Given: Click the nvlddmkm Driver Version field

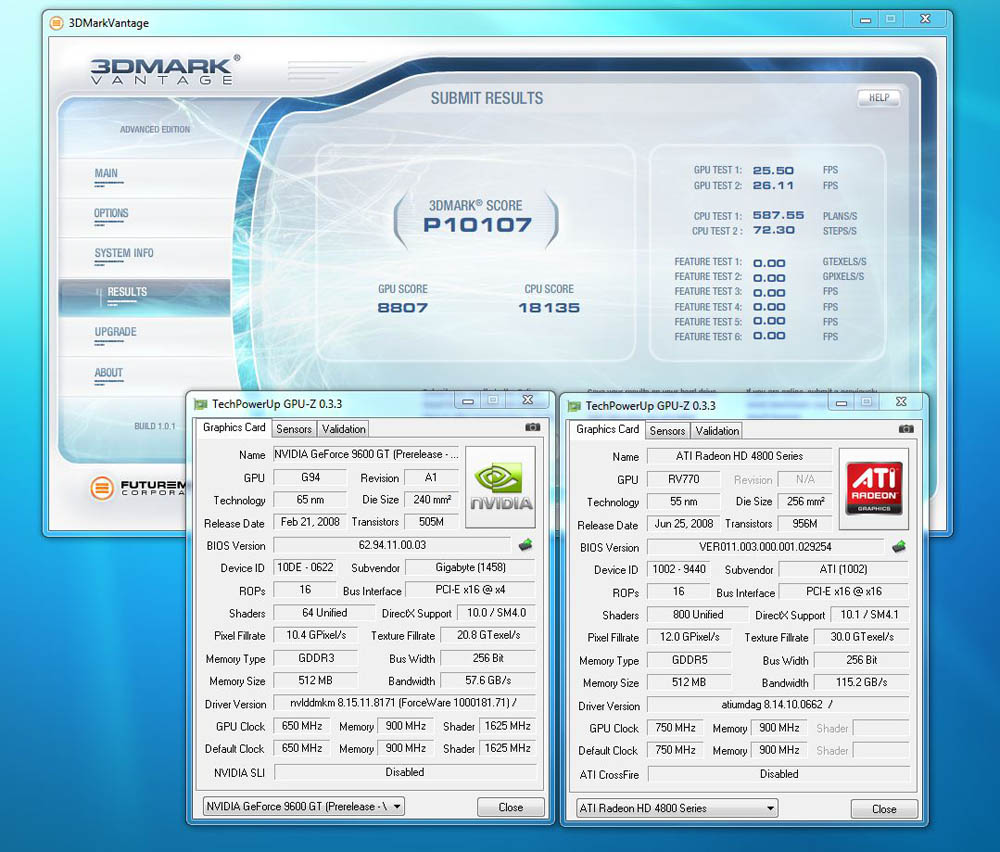Looking at the screenshot, I should (x=404, y=703).
